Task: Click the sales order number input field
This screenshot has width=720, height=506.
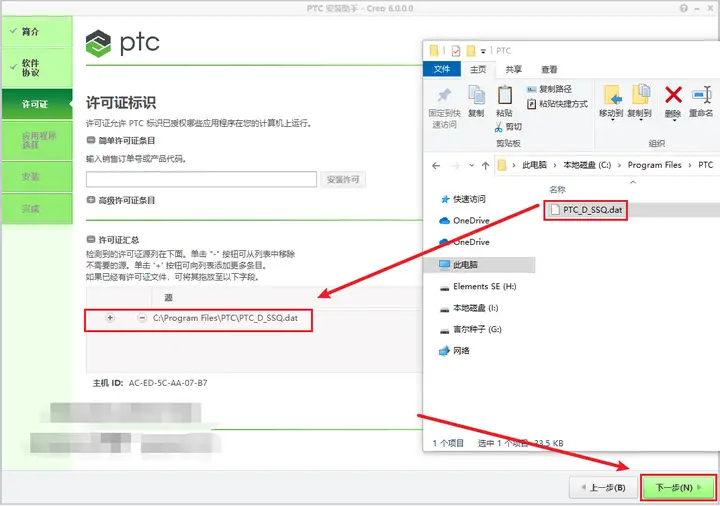Action: point(201,180)
